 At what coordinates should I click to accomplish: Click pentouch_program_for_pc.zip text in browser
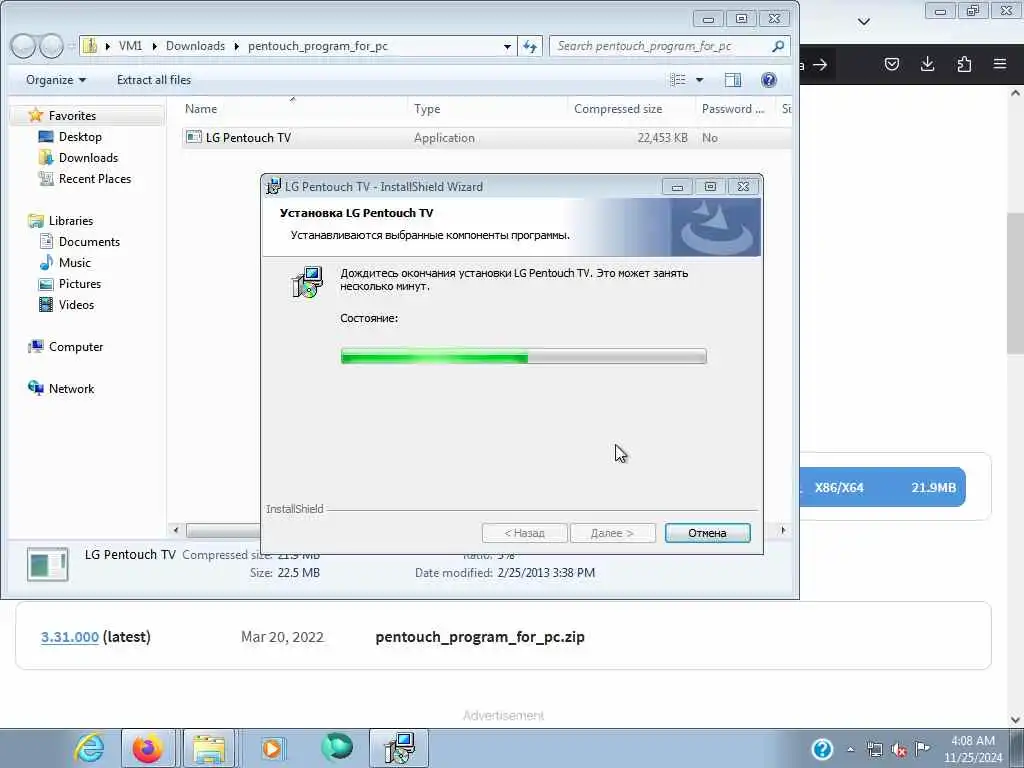480,637
